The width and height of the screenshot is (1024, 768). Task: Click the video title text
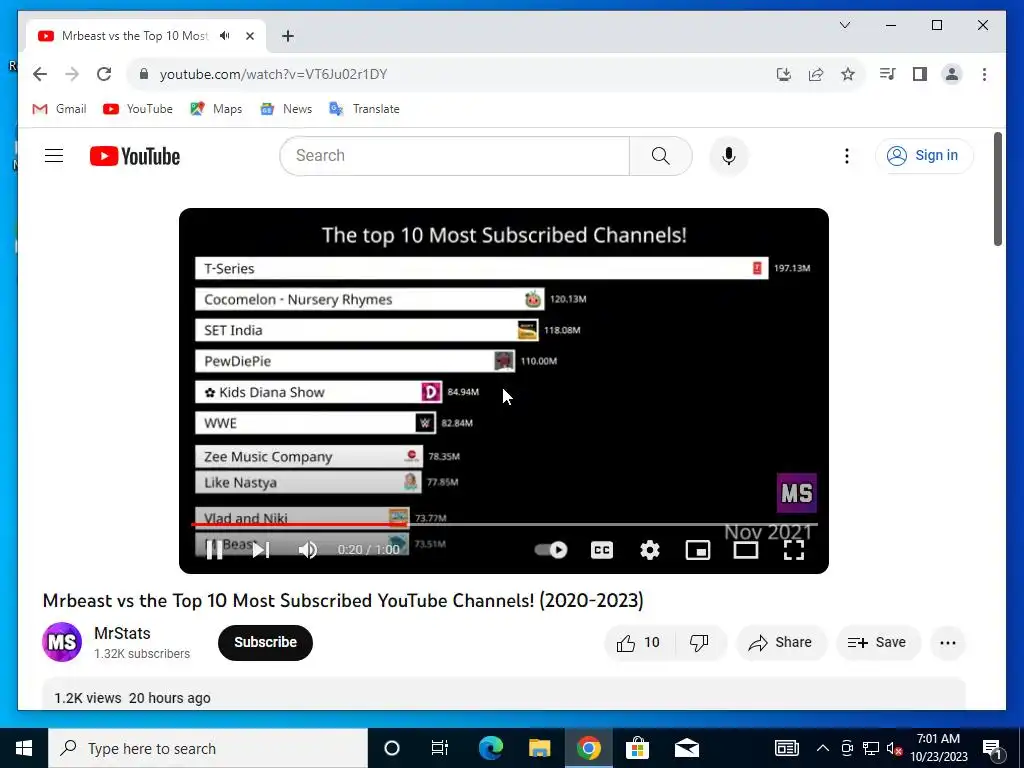click(343, 600)
